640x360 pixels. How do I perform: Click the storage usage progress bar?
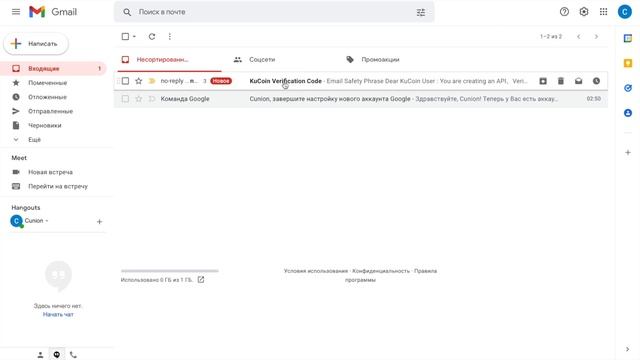point(170,271)
